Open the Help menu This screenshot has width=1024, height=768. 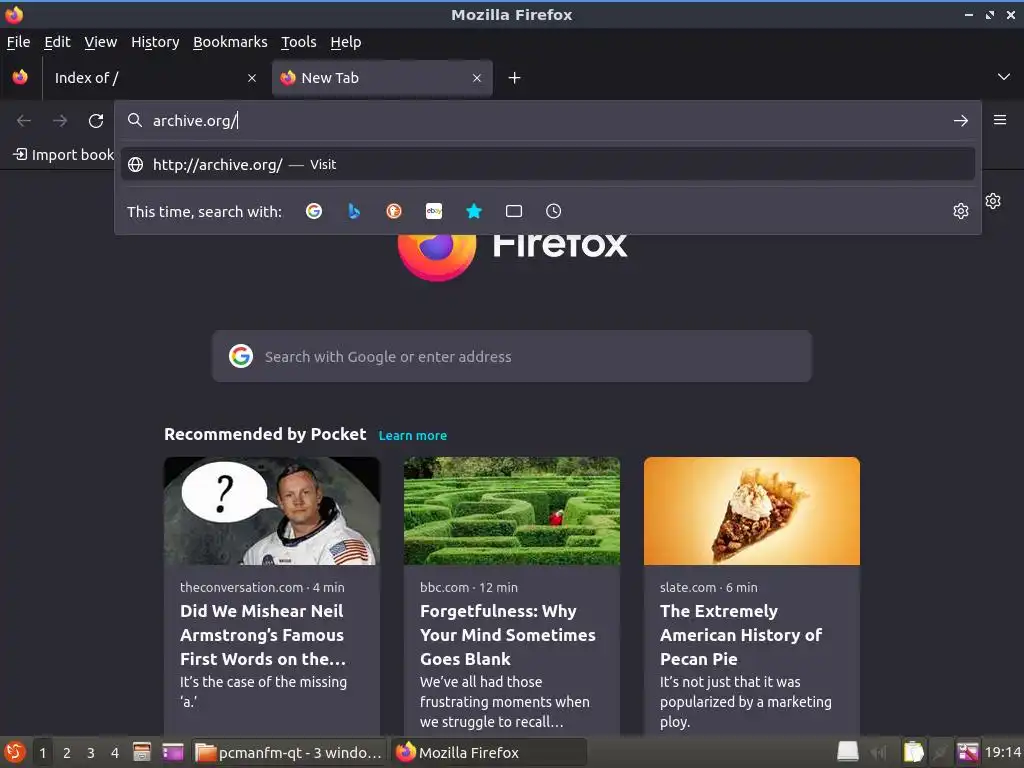pos(345,42)
